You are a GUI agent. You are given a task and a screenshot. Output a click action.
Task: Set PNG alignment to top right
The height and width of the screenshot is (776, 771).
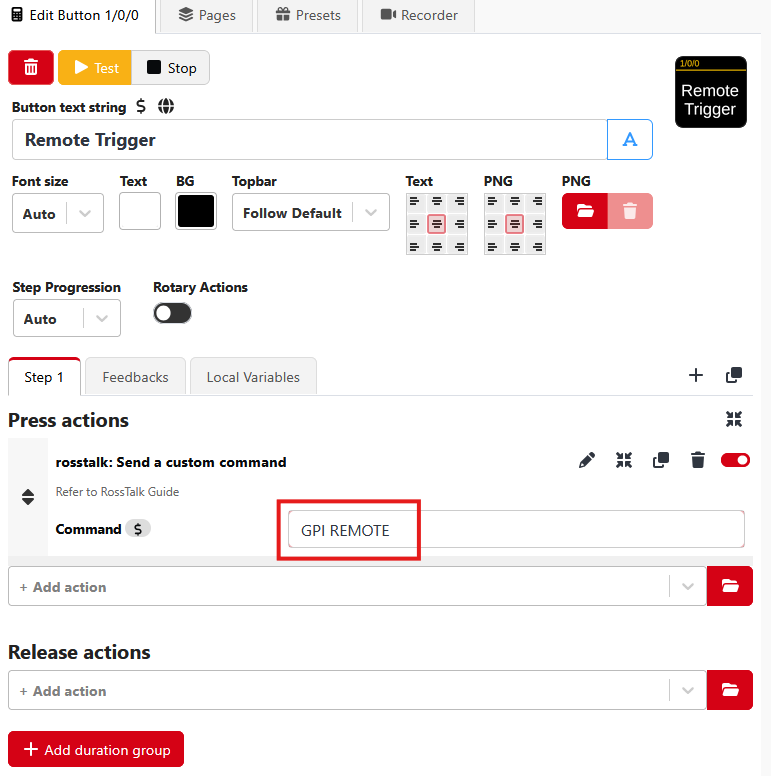click(537, 201)
